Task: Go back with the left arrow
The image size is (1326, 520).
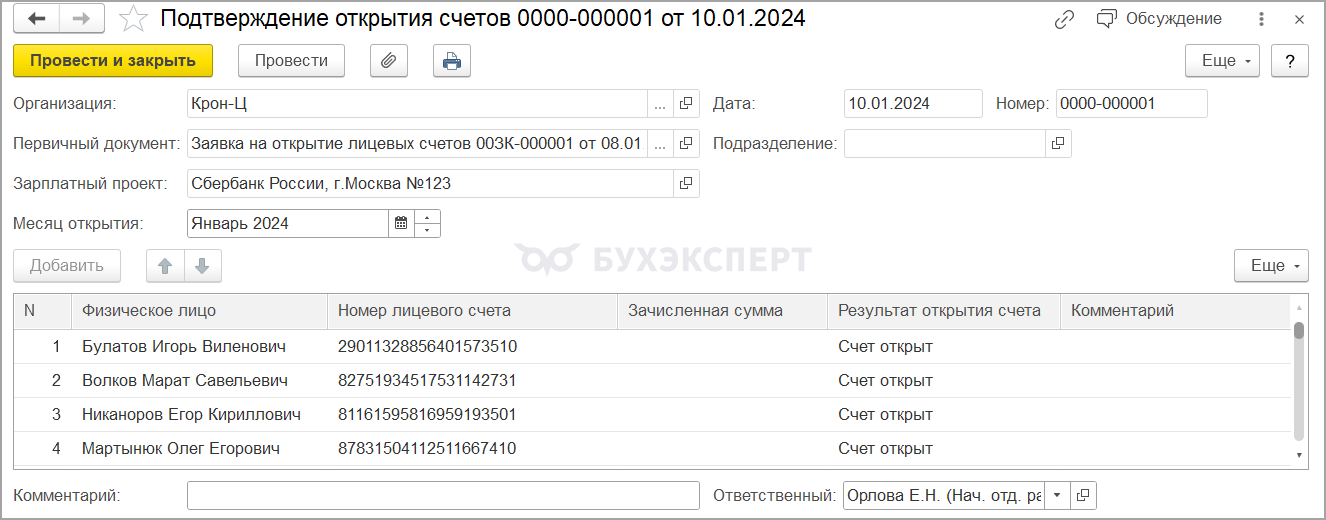Action: pyautogui.click(x=37, y=19)
